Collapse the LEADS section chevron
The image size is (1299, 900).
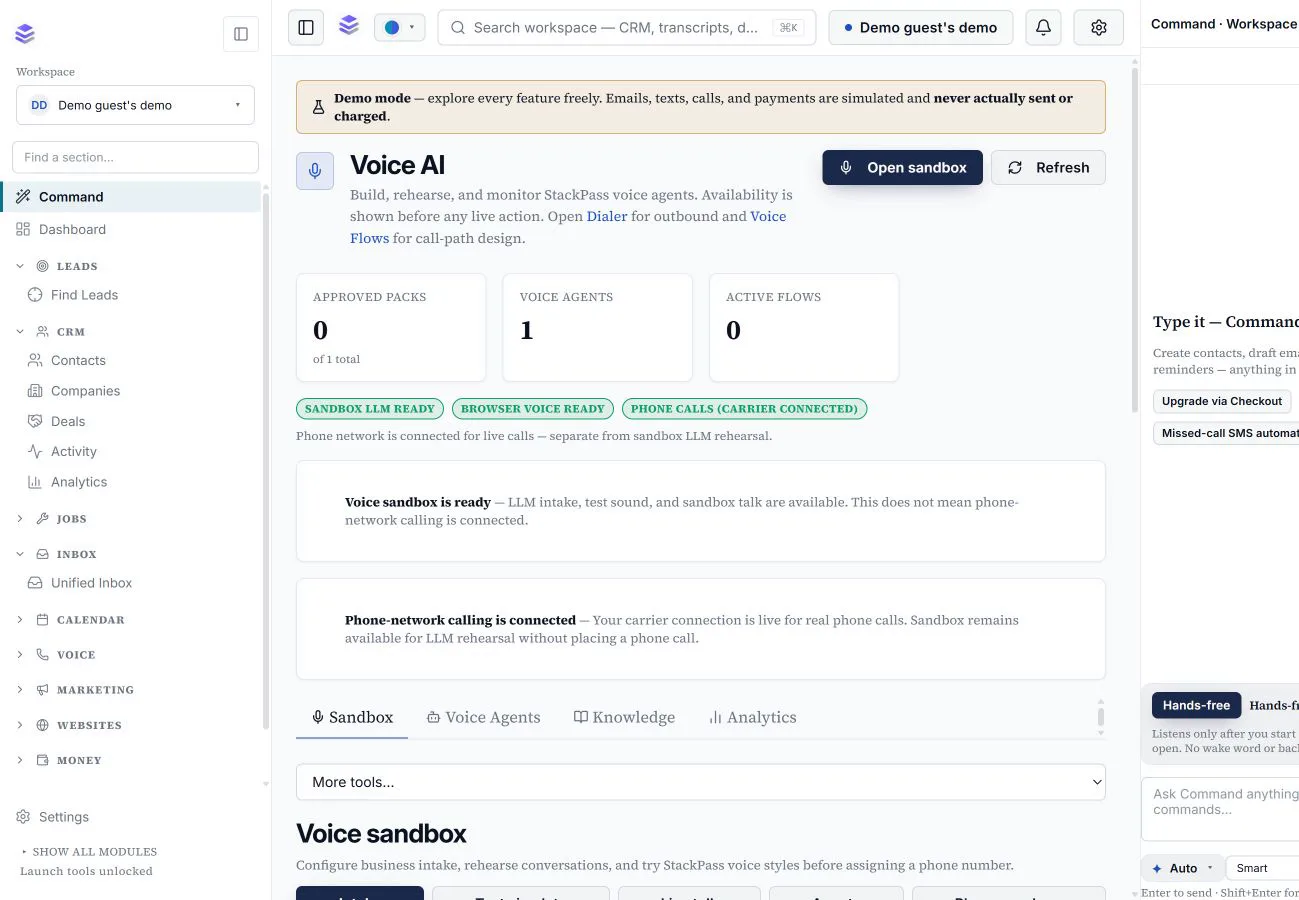(x=20, y=266)
